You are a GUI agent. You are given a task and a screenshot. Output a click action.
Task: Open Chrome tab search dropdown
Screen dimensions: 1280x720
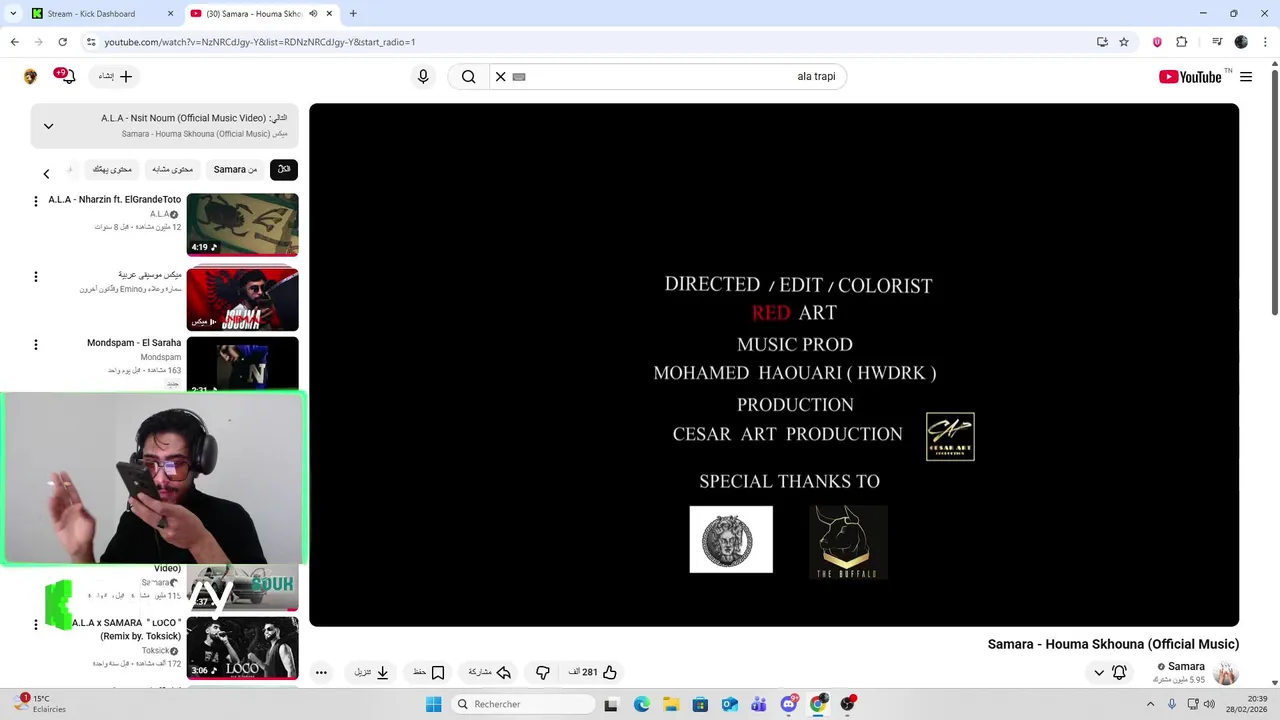[x=13, y=14]
